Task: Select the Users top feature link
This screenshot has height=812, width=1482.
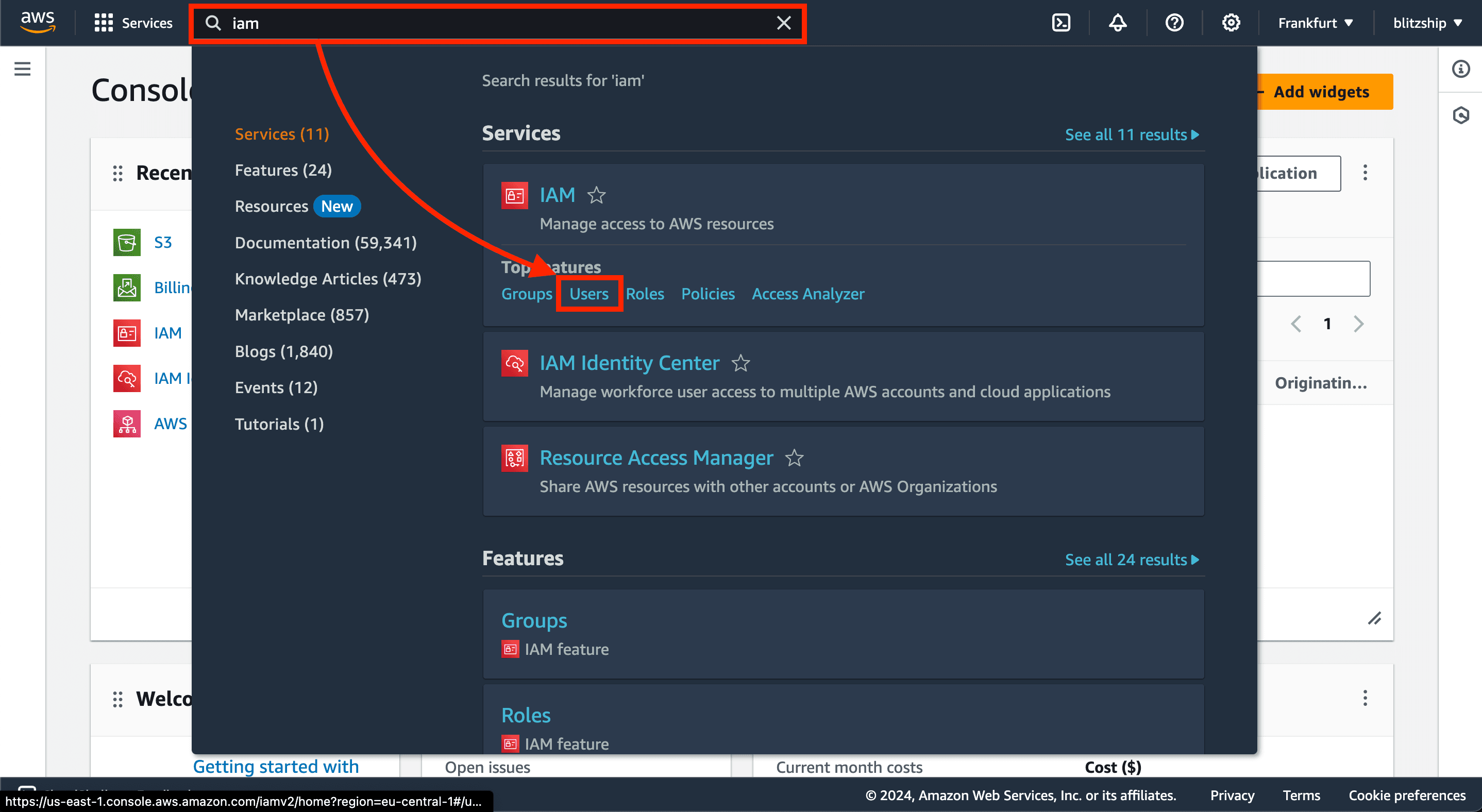Action: (x=589, y=293)
